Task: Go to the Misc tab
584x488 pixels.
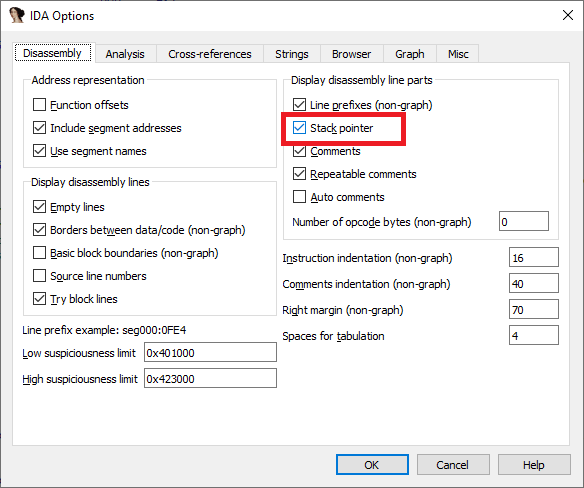Action: (458, 54)
